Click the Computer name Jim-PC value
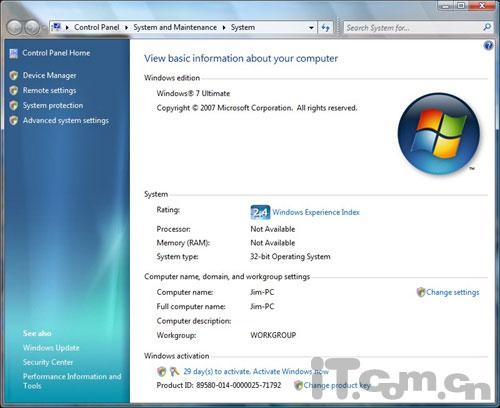Viewport: 500px width, 408px height. (262, 292)
